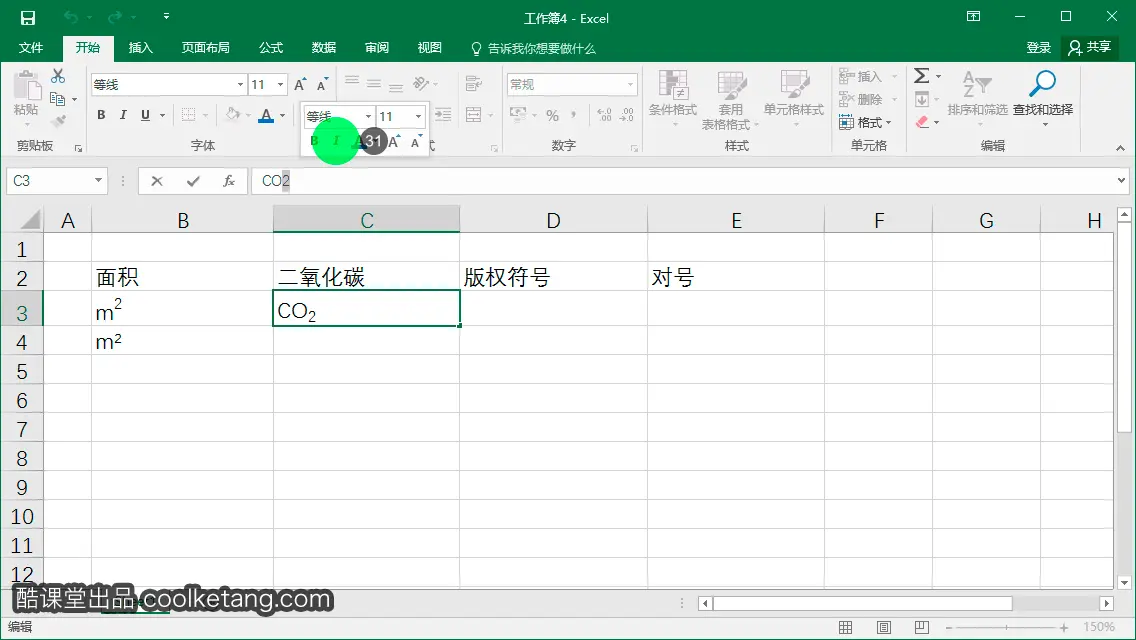Switch to the 公式 ribbon tab
The height and width of the screenshot is (640, 1136).
271,48
